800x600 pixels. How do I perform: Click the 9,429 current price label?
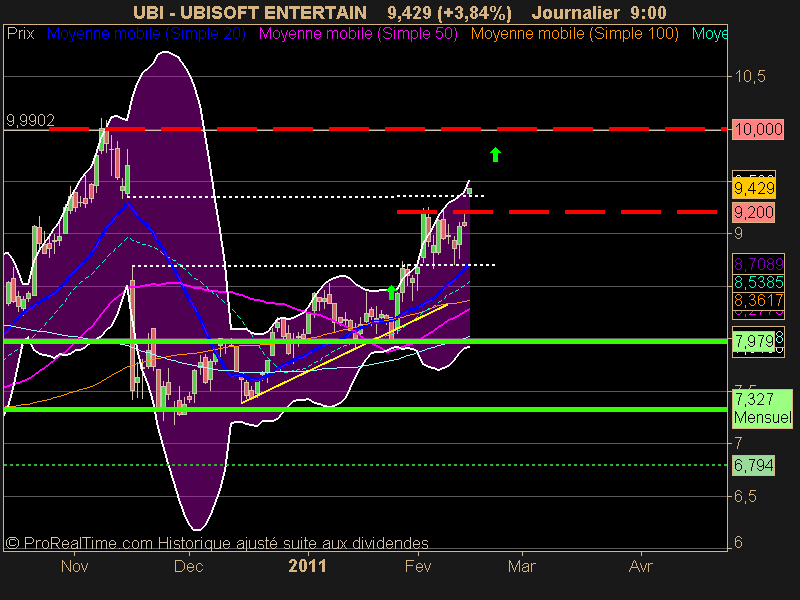(x=754, y=188)
